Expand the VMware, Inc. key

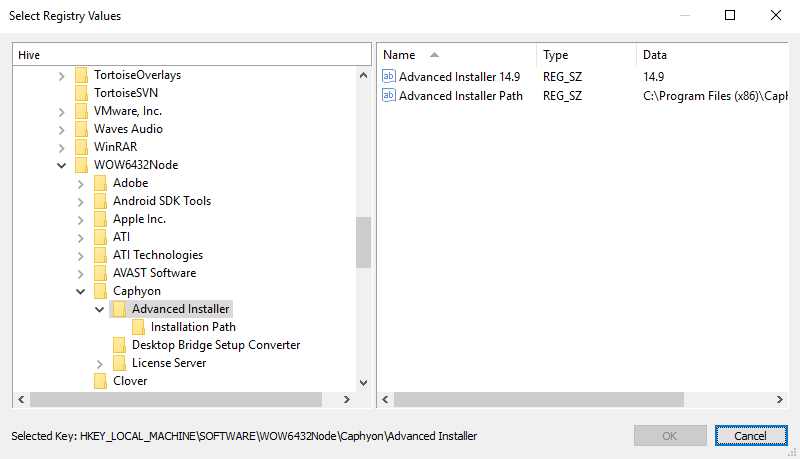(61, 112)
